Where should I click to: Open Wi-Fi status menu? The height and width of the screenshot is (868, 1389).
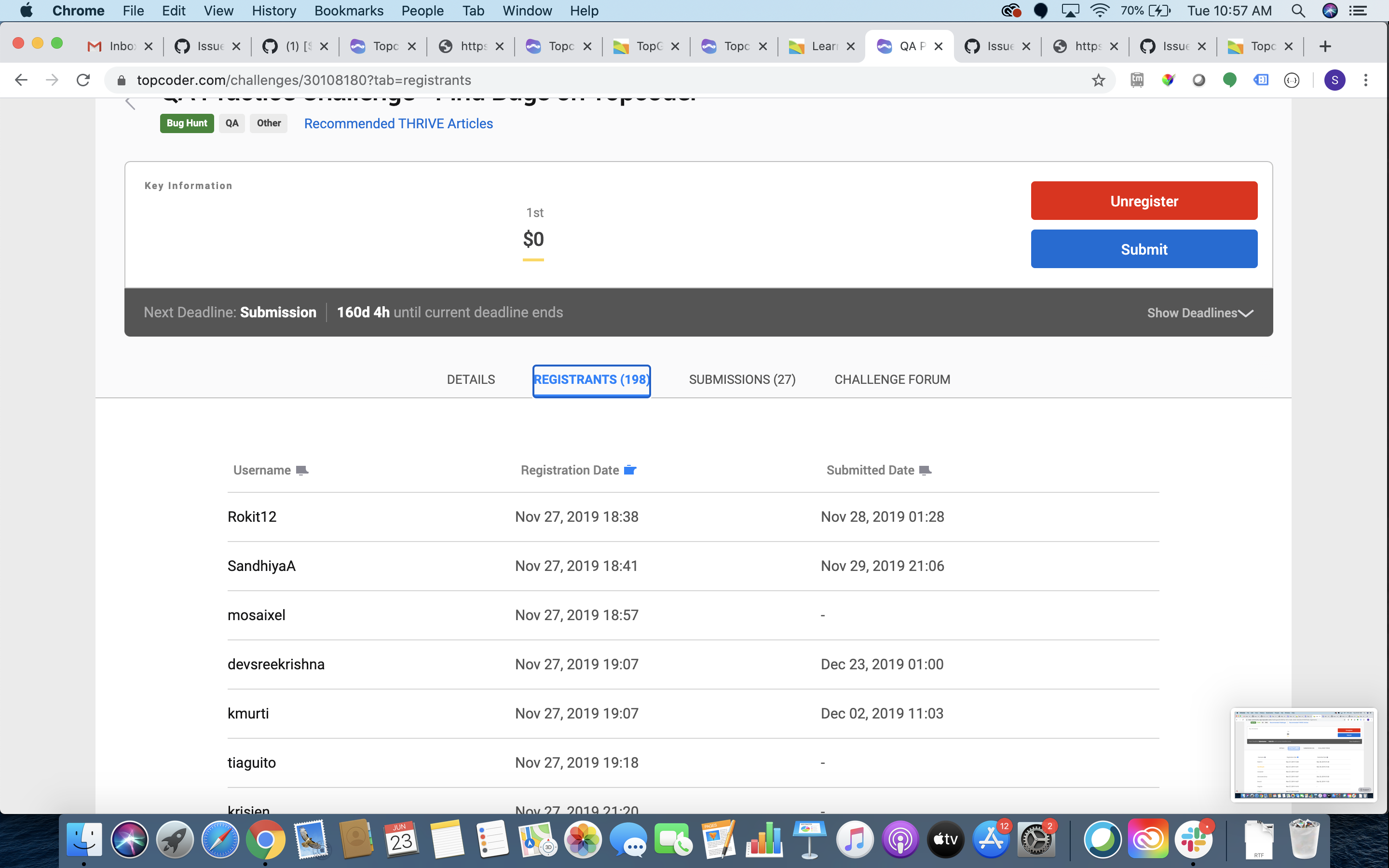[1099, 11]
